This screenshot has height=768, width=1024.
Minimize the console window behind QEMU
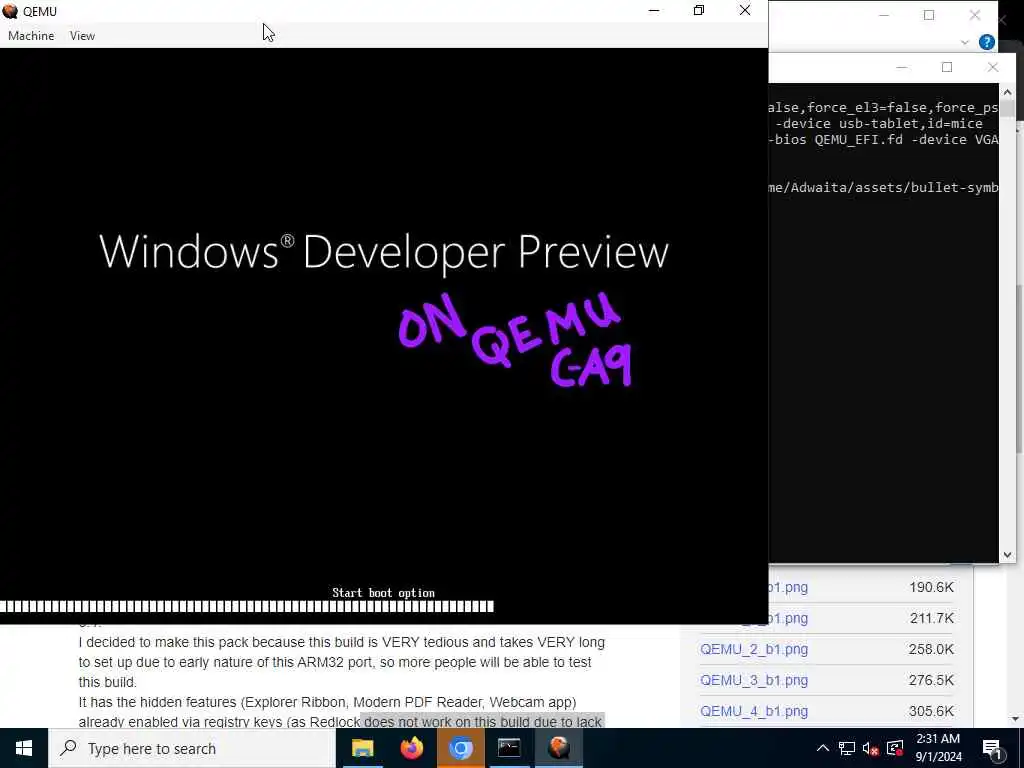(x=901, y=67)
